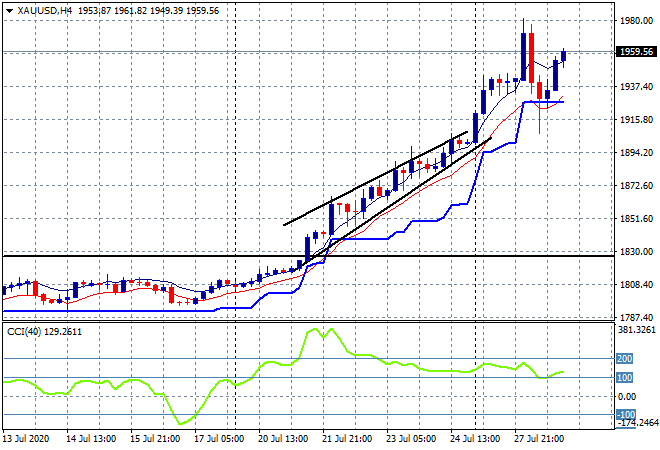Click the 14 Jul 13:00 time label

click(x=91, y=439)
